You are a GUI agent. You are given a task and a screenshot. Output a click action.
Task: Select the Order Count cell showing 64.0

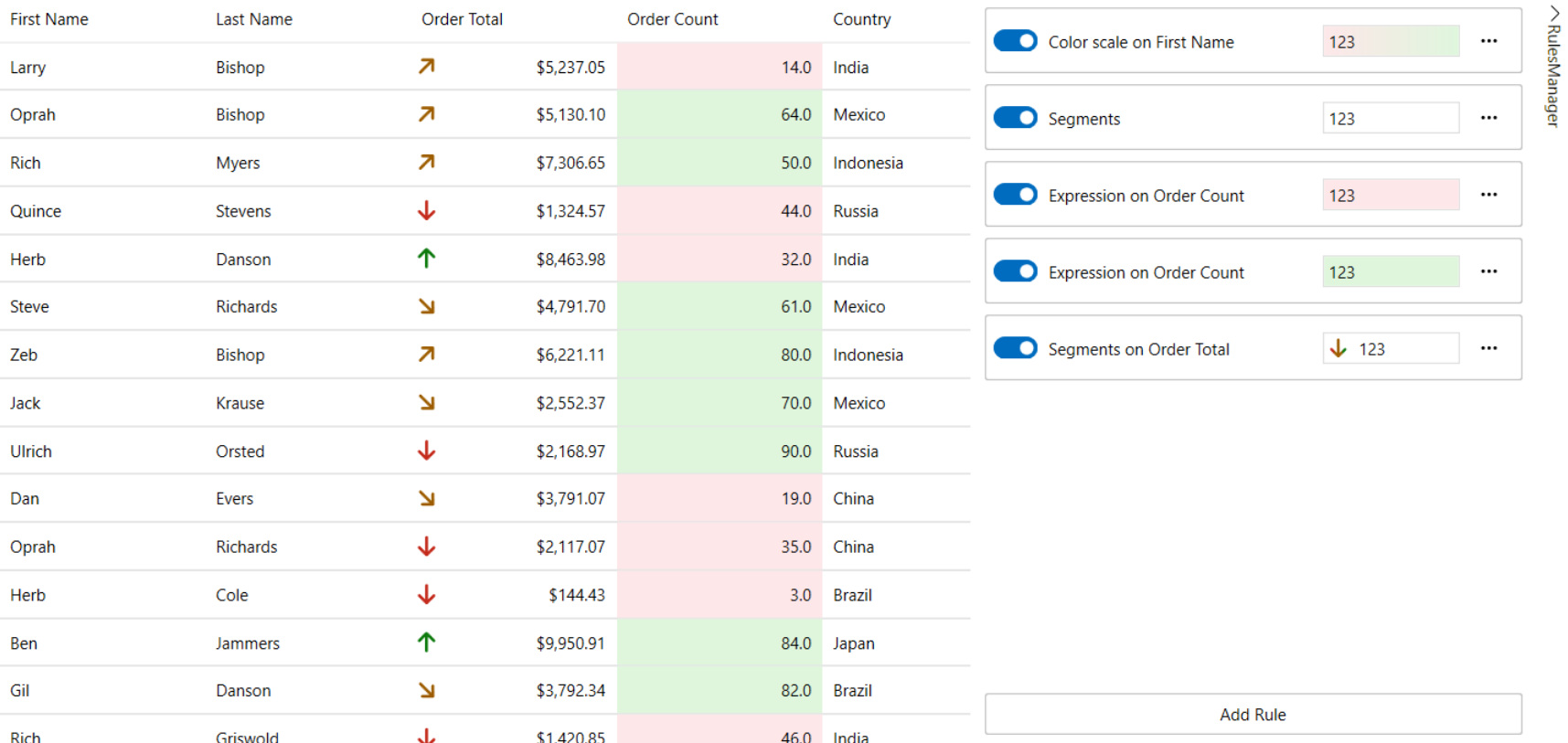click(x=720, y=115)
